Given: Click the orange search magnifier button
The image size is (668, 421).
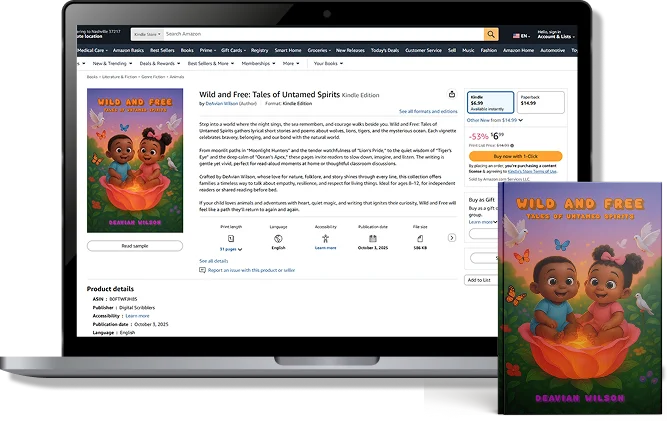Looking at the screenshot, I should (491, 34).
